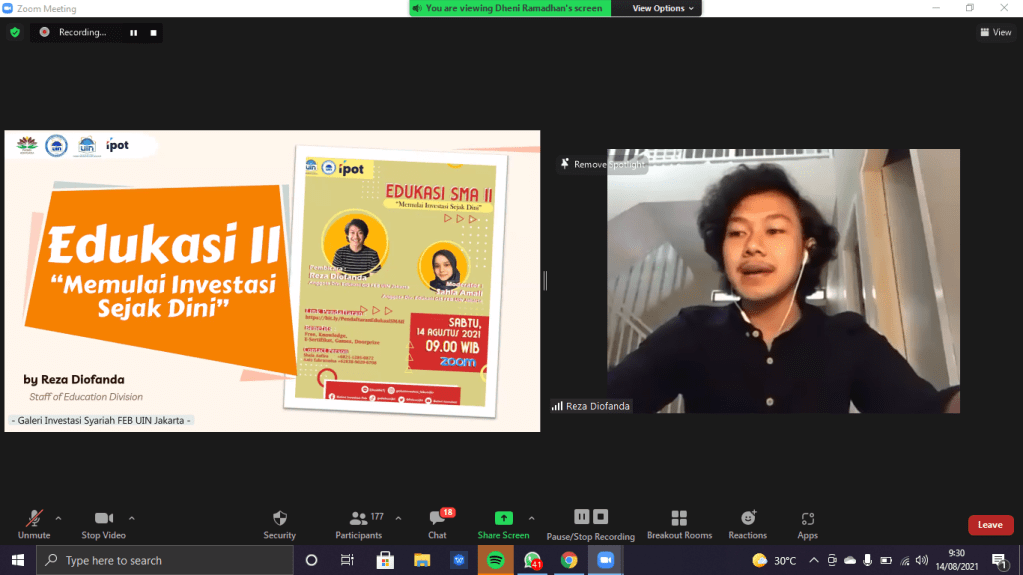
Task: Unmute the microphone
Action: [x=34, y=518]
